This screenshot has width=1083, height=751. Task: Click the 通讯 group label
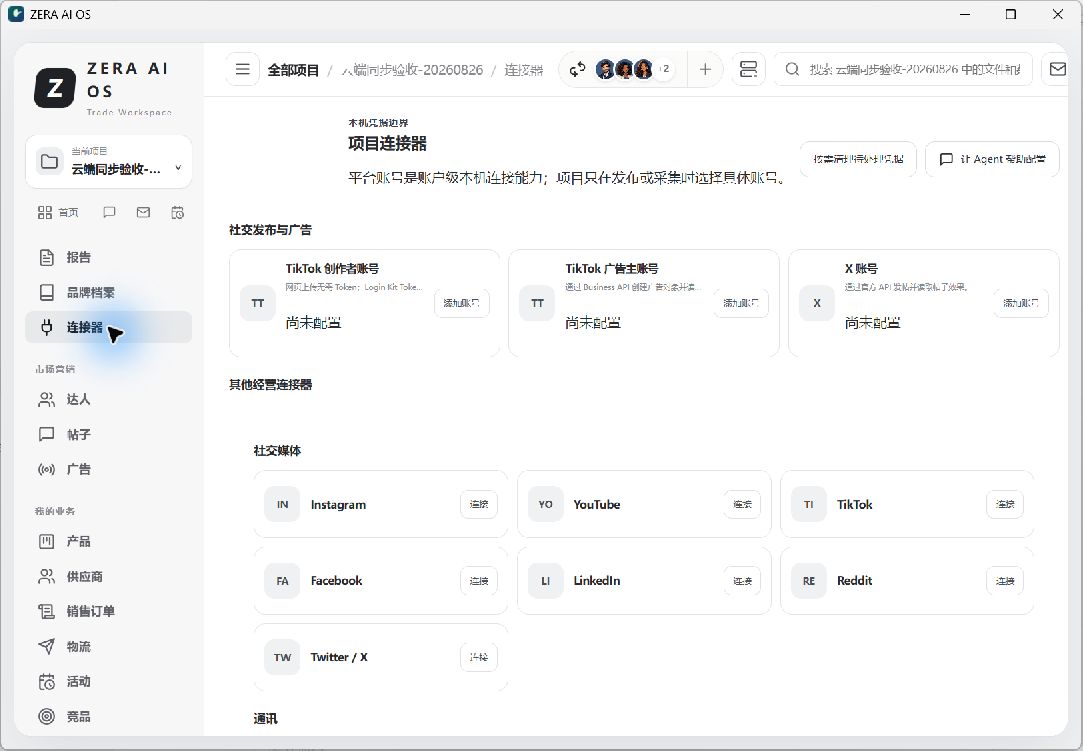click(x=265, y=719)
